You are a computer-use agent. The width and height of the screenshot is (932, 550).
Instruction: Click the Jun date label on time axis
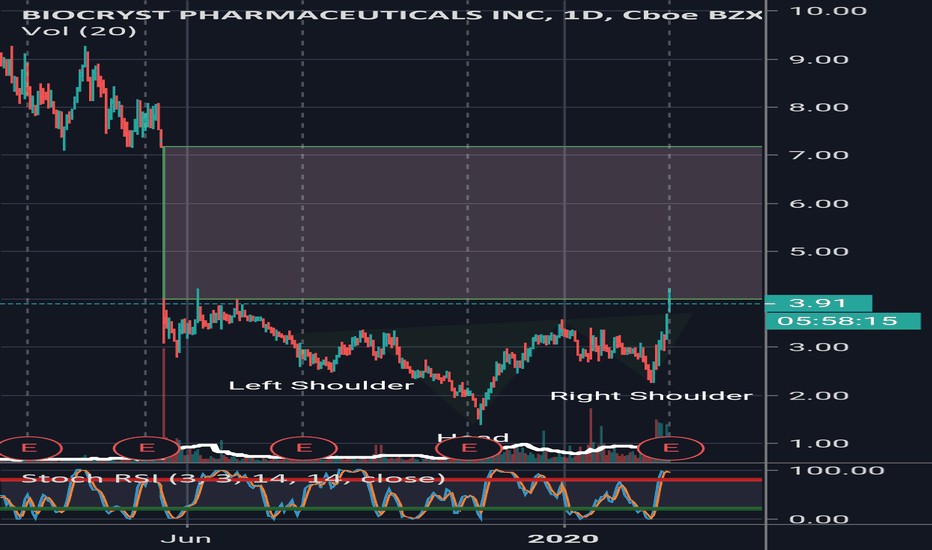186,539
